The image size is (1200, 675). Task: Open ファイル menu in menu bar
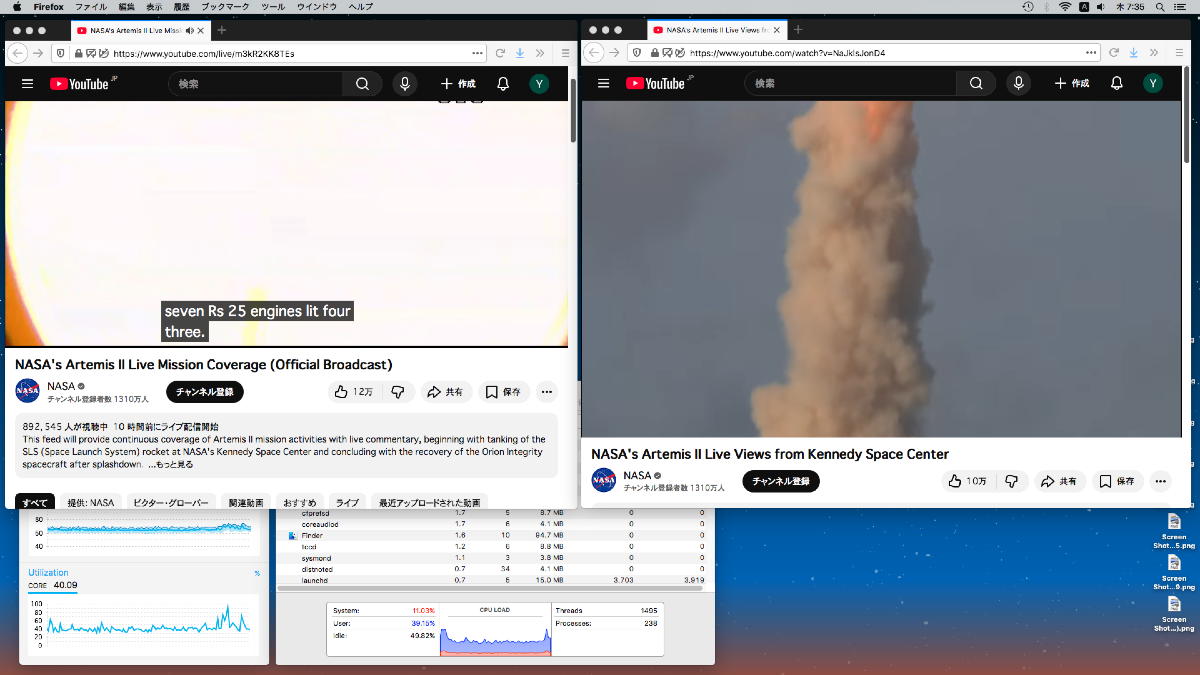91,7
